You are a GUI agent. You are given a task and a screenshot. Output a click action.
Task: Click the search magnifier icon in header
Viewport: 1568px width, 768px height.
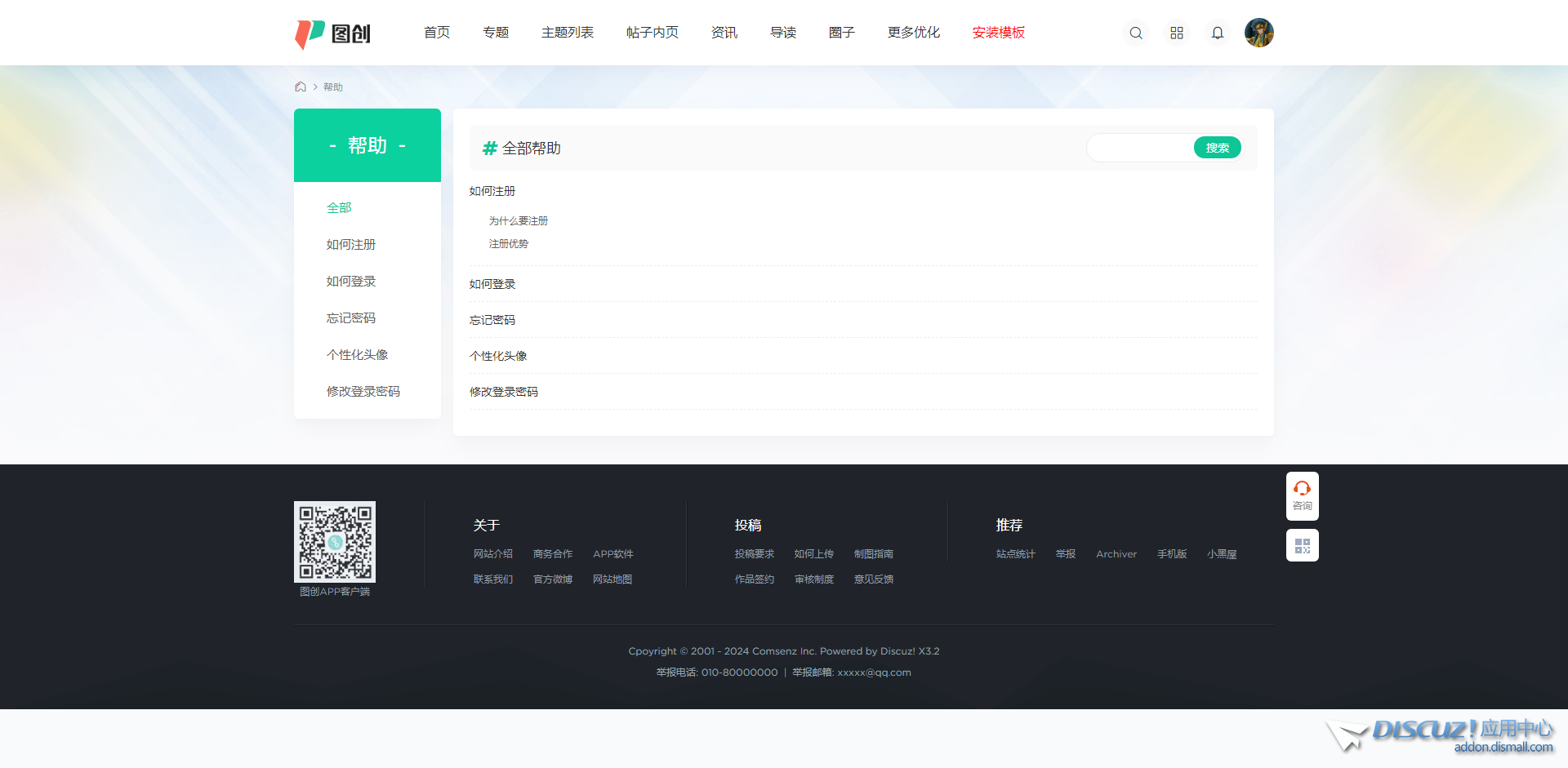point(1135,33)
